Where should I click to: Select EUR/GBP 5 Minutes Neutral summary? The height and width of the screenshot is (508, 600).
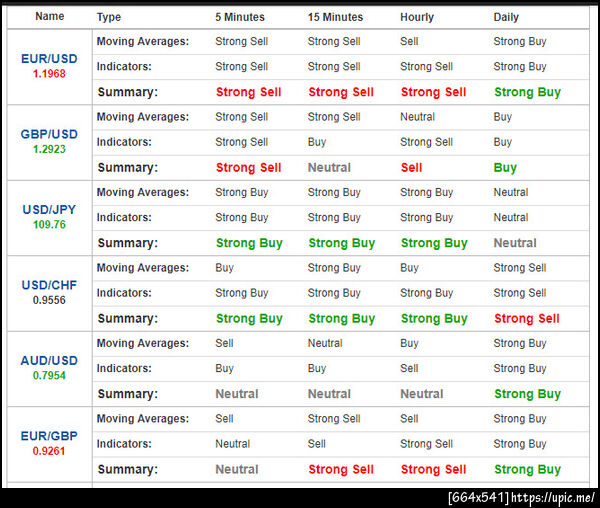point(237,469)
